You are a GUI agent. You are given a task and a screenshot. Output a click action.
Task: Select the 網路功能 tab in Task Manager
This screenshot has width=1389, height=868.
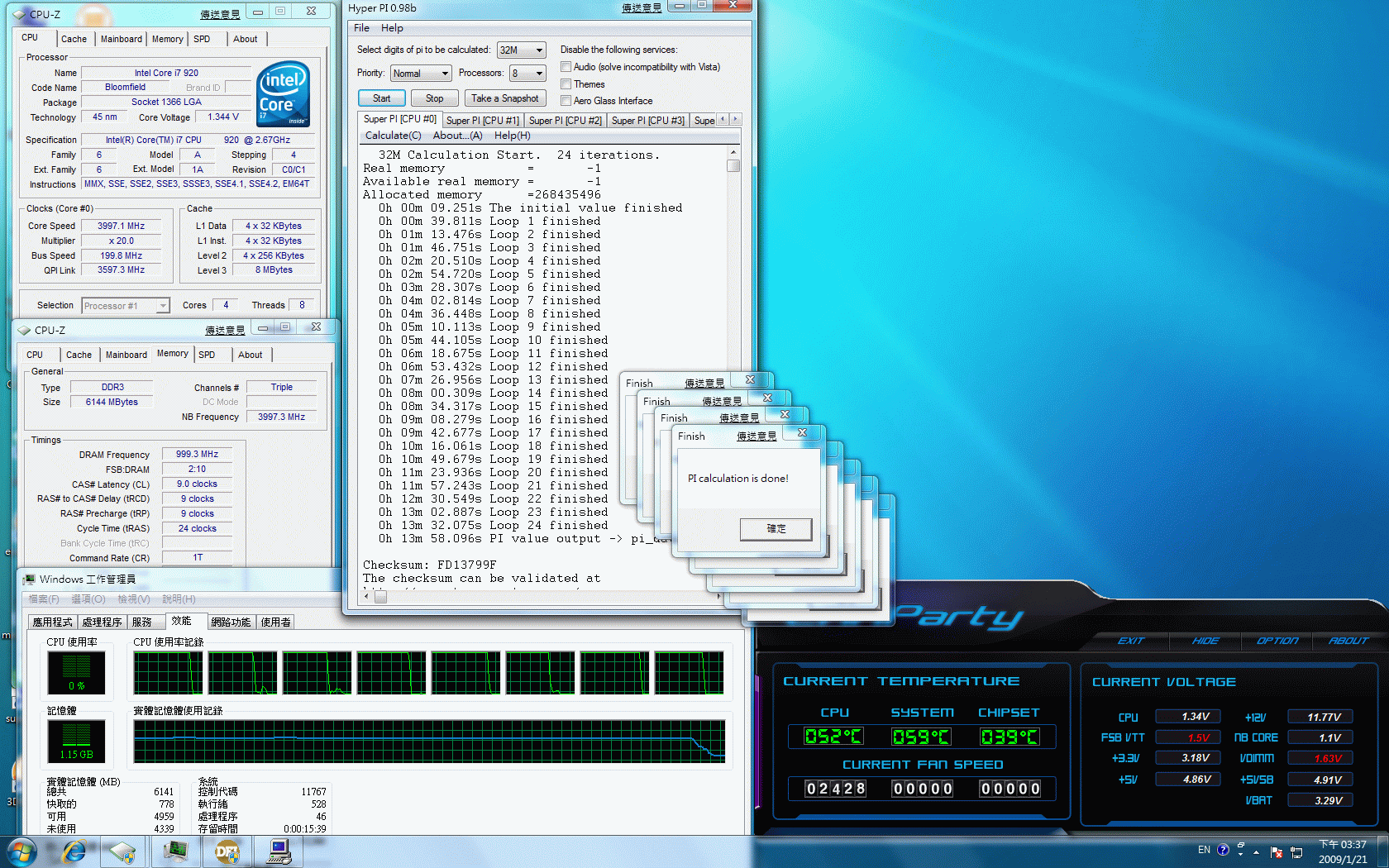click(x=231, y=622)
